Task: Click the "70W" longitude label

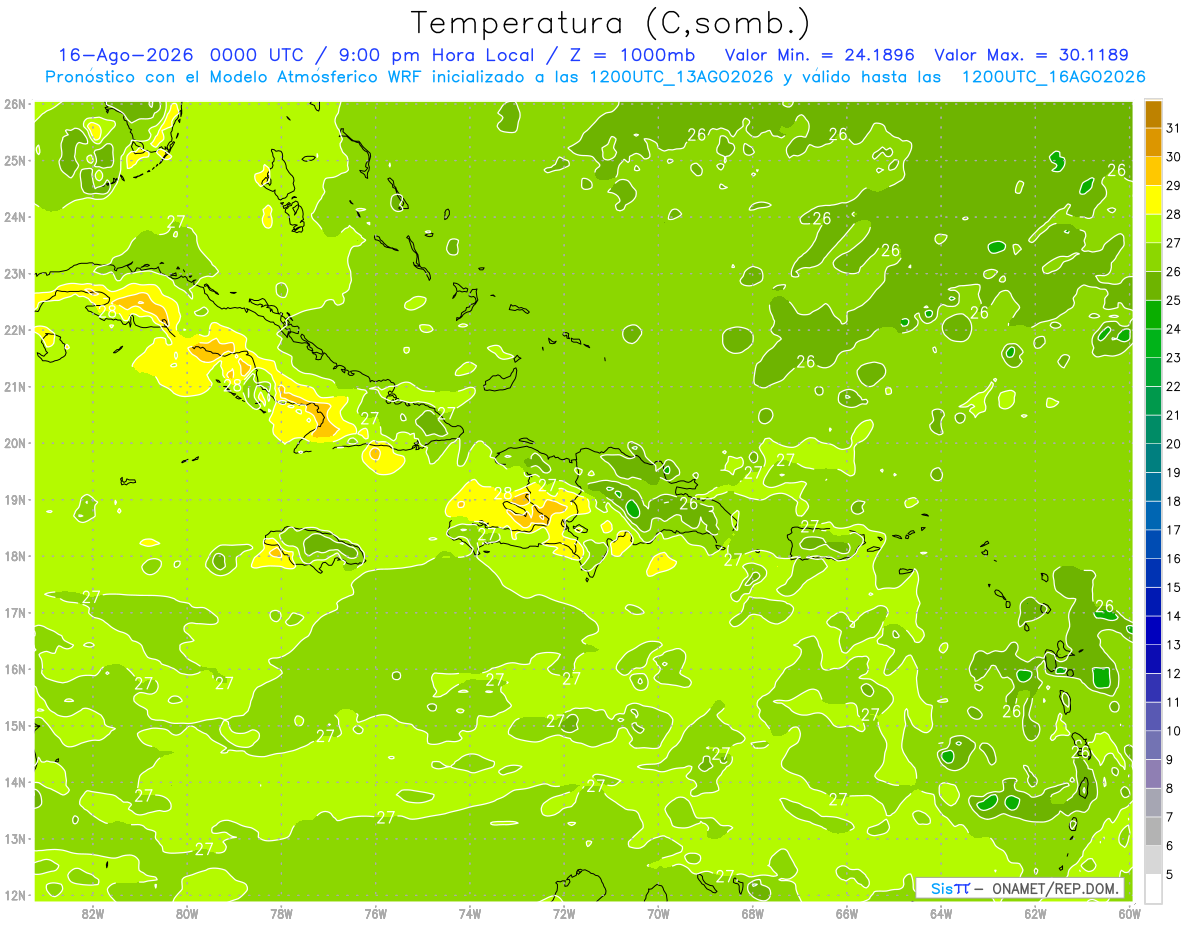Action: point(658,912)
